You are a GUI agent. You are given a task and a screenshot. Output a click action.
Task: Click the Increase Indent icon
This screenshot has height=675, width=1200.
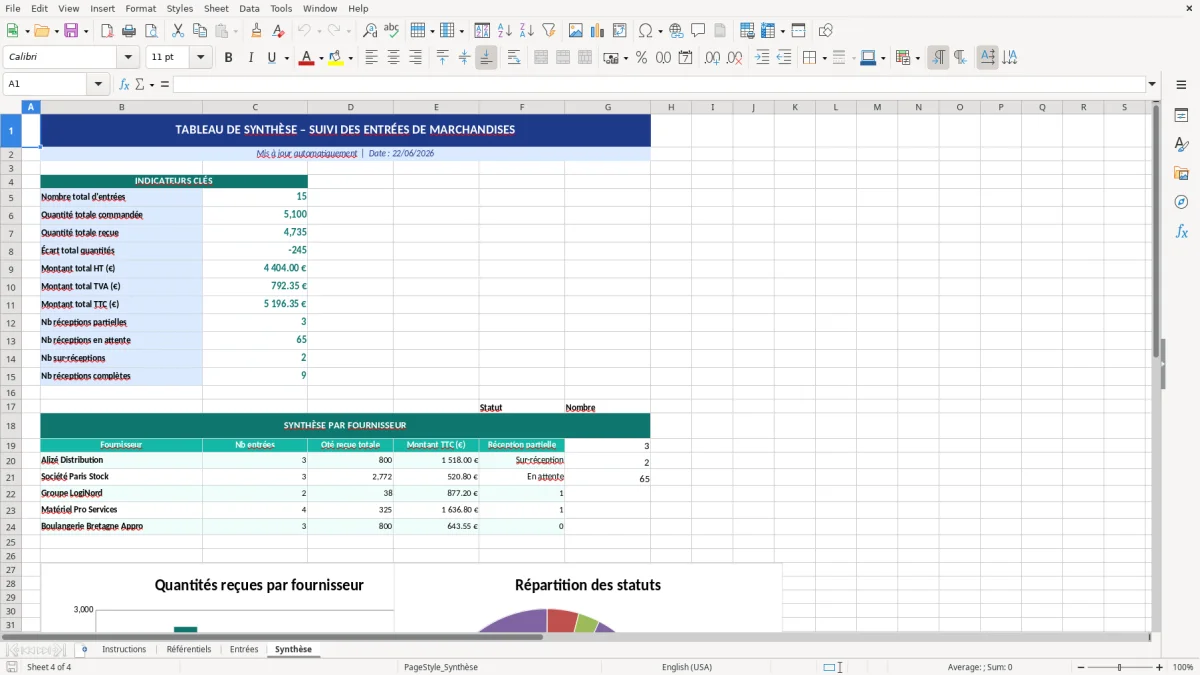762,58
